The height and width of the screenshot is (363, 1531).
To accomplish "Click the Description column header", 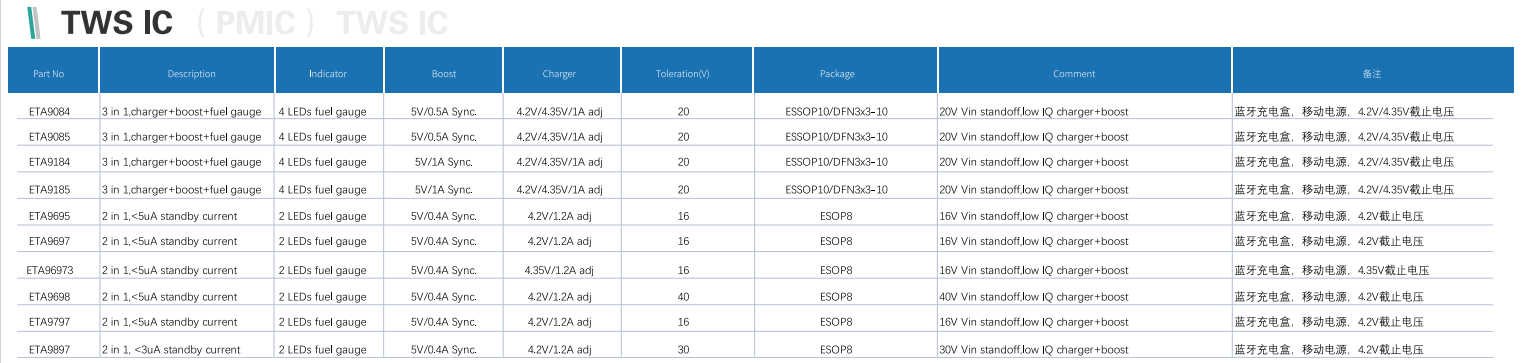I will [191, 73].
